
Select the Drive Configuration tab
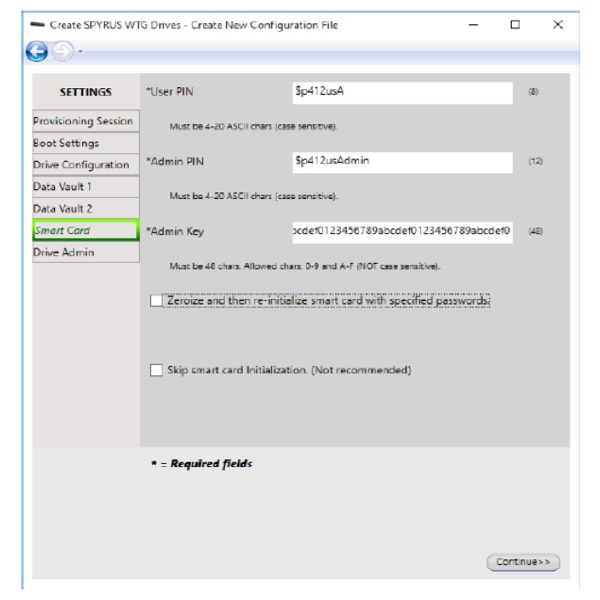click(86, 165)
